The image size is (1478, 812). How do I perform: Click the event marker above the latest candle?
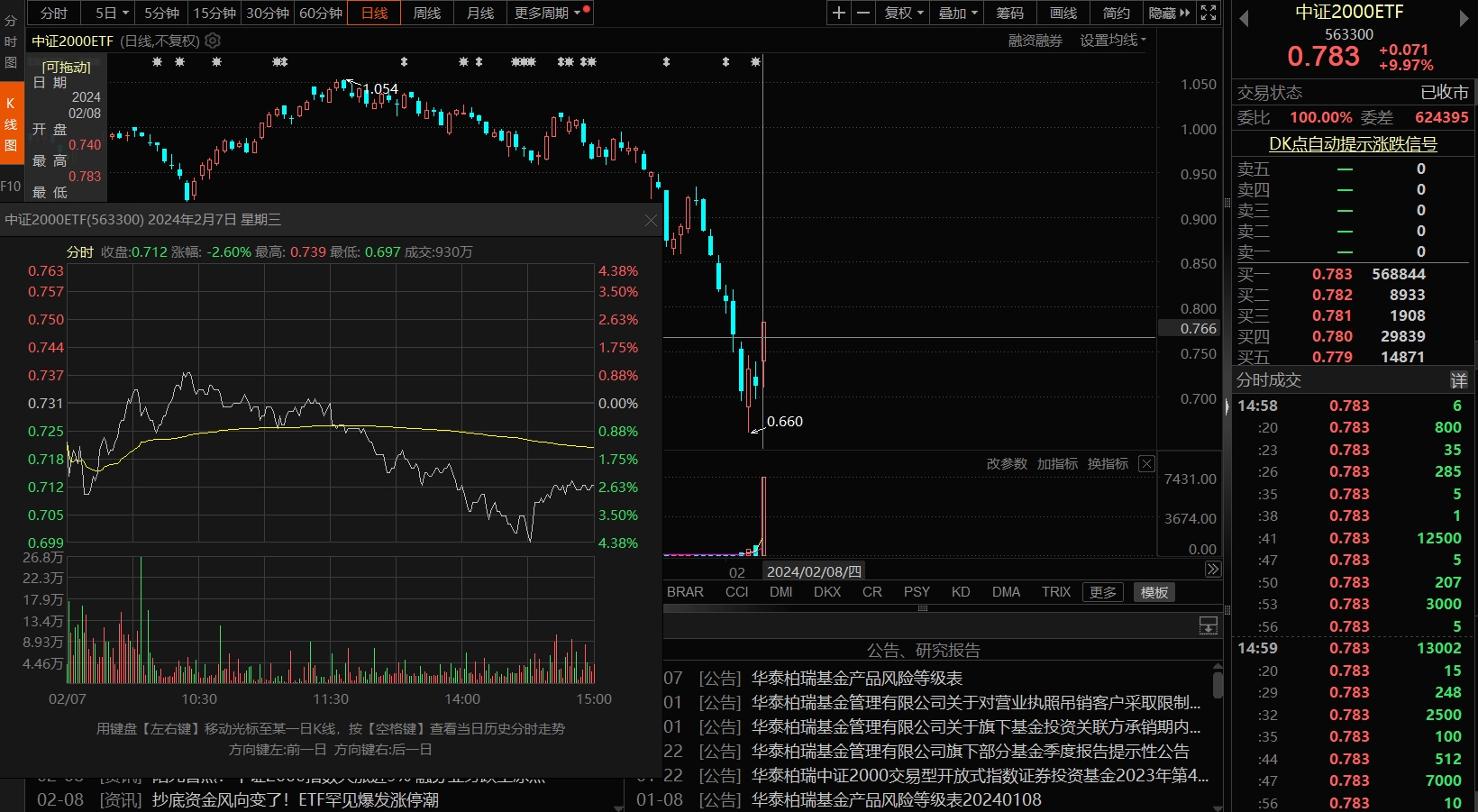tap(755, 62)
